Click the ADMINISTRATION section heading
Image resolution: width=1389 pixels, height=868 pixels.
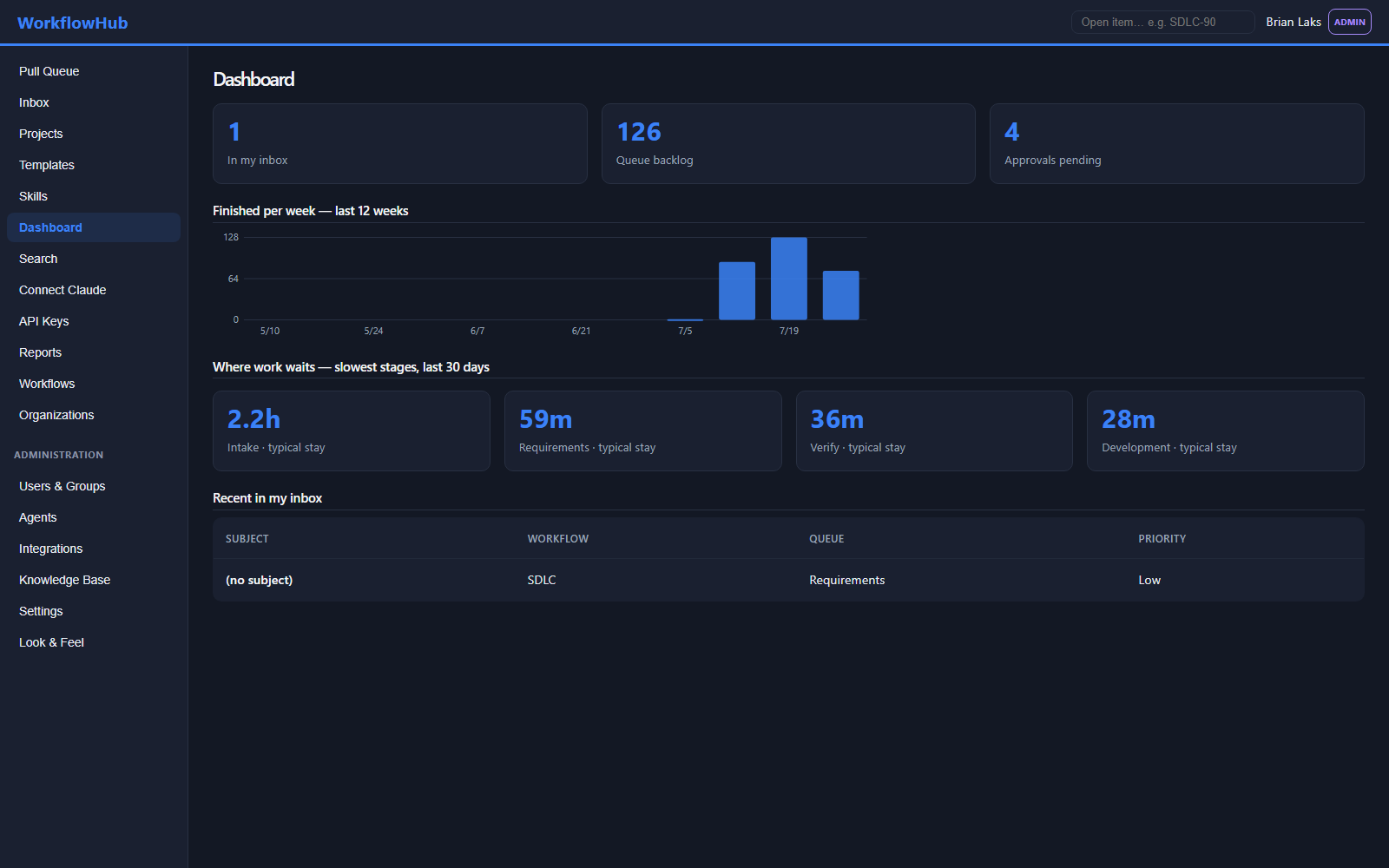(59, 455)
